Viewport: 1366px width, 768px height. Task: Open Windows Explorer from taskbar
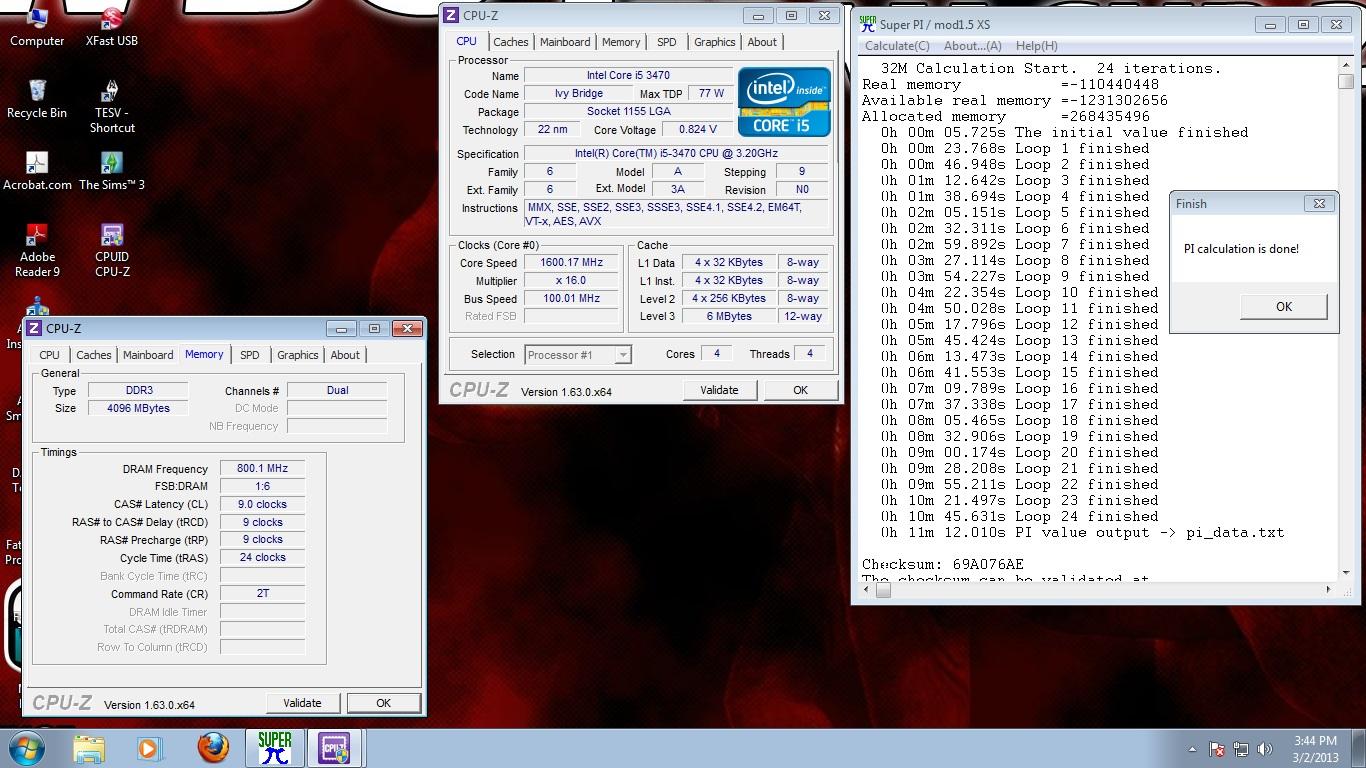(89, 748)
